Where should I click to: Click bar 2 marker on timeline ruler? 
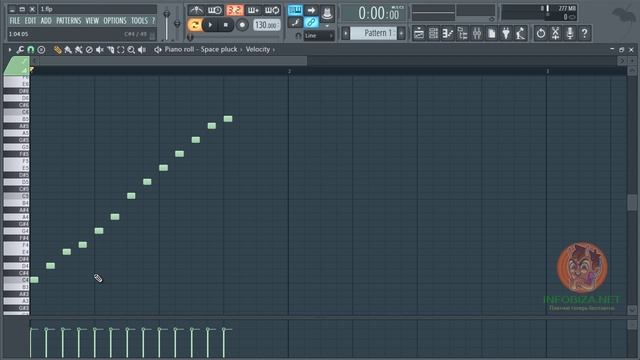point(289,71)
